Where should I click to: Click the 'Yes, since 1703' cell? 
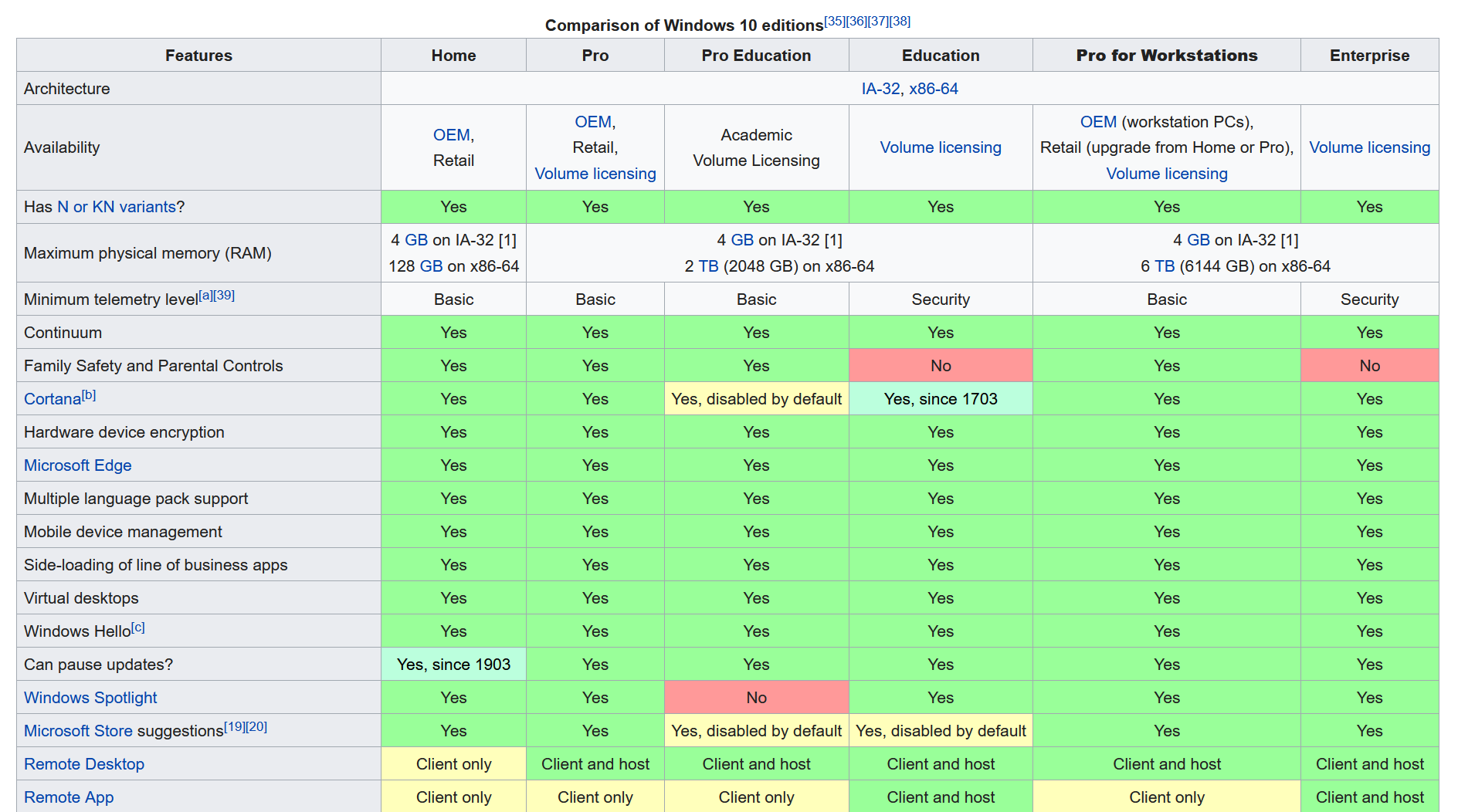(941, 399)
